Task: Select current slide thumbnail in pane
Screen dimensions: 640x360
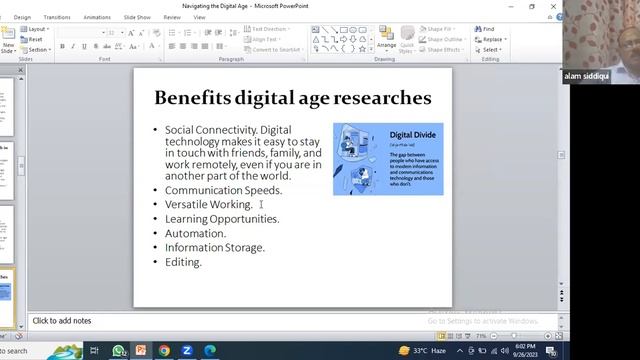Action: pos(6,297)
